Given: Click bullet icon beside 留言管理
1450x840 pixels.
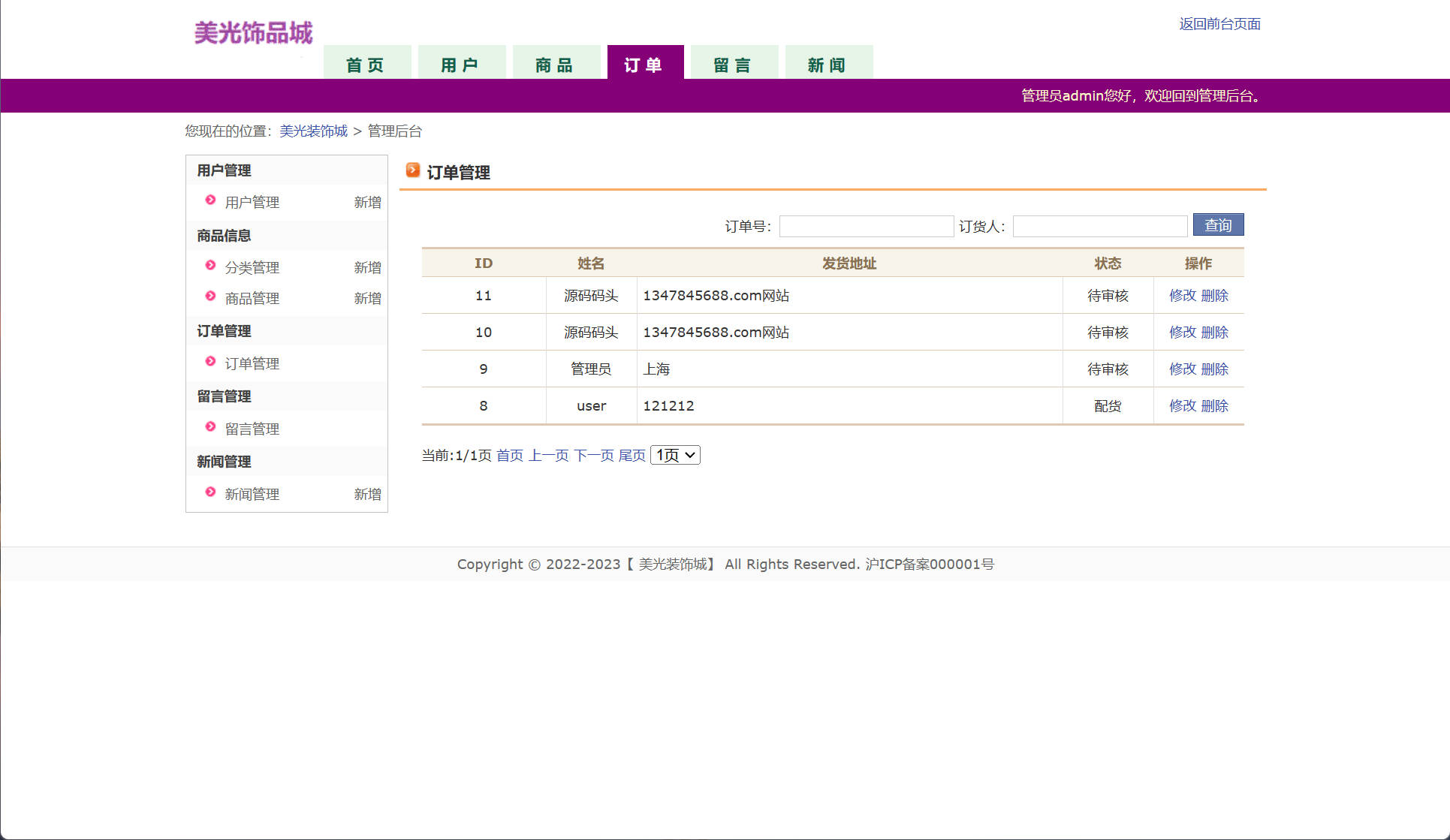Looking at the screenshot, I should pyautogui.click(x=210, y=427).
